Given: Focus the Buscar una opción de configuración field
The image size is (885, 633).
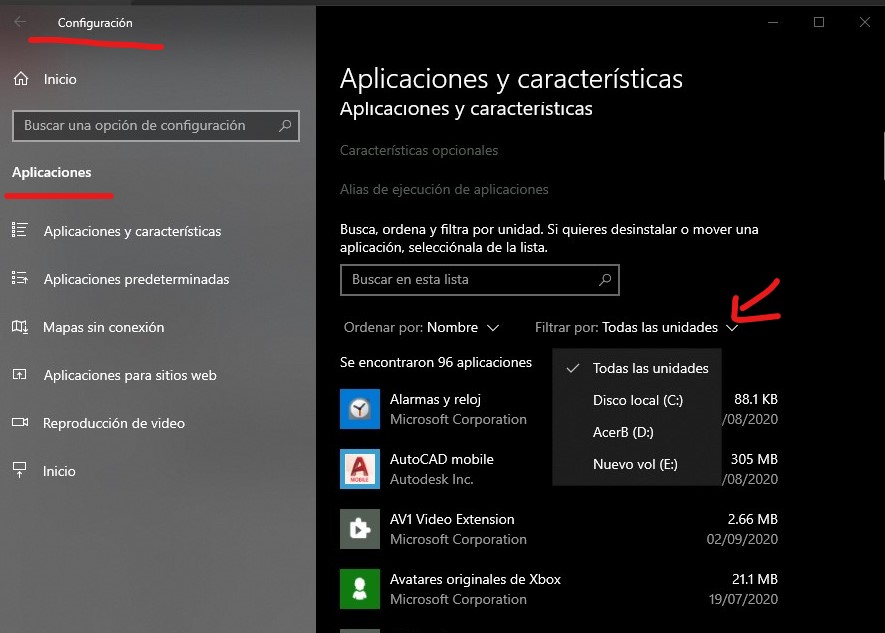Looking at the screenshot, I should click(156, 125).
